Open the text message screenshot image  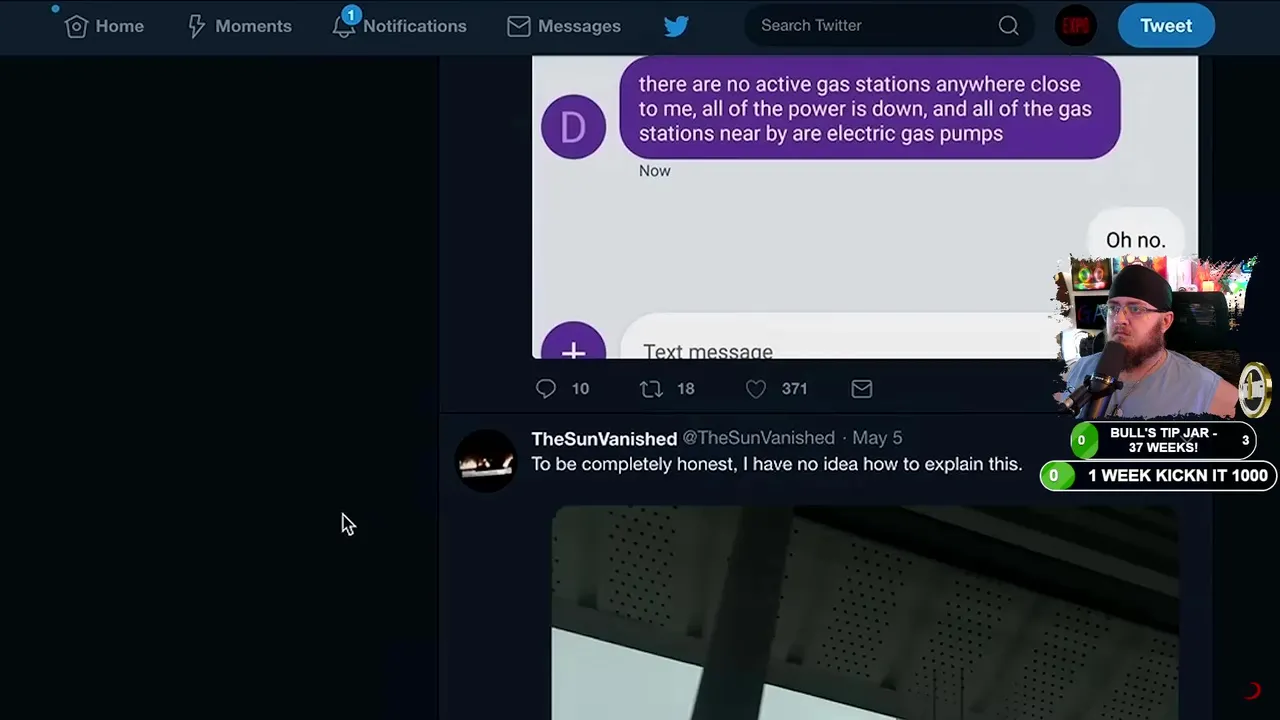pyautogui.click(x=864, y=207)
